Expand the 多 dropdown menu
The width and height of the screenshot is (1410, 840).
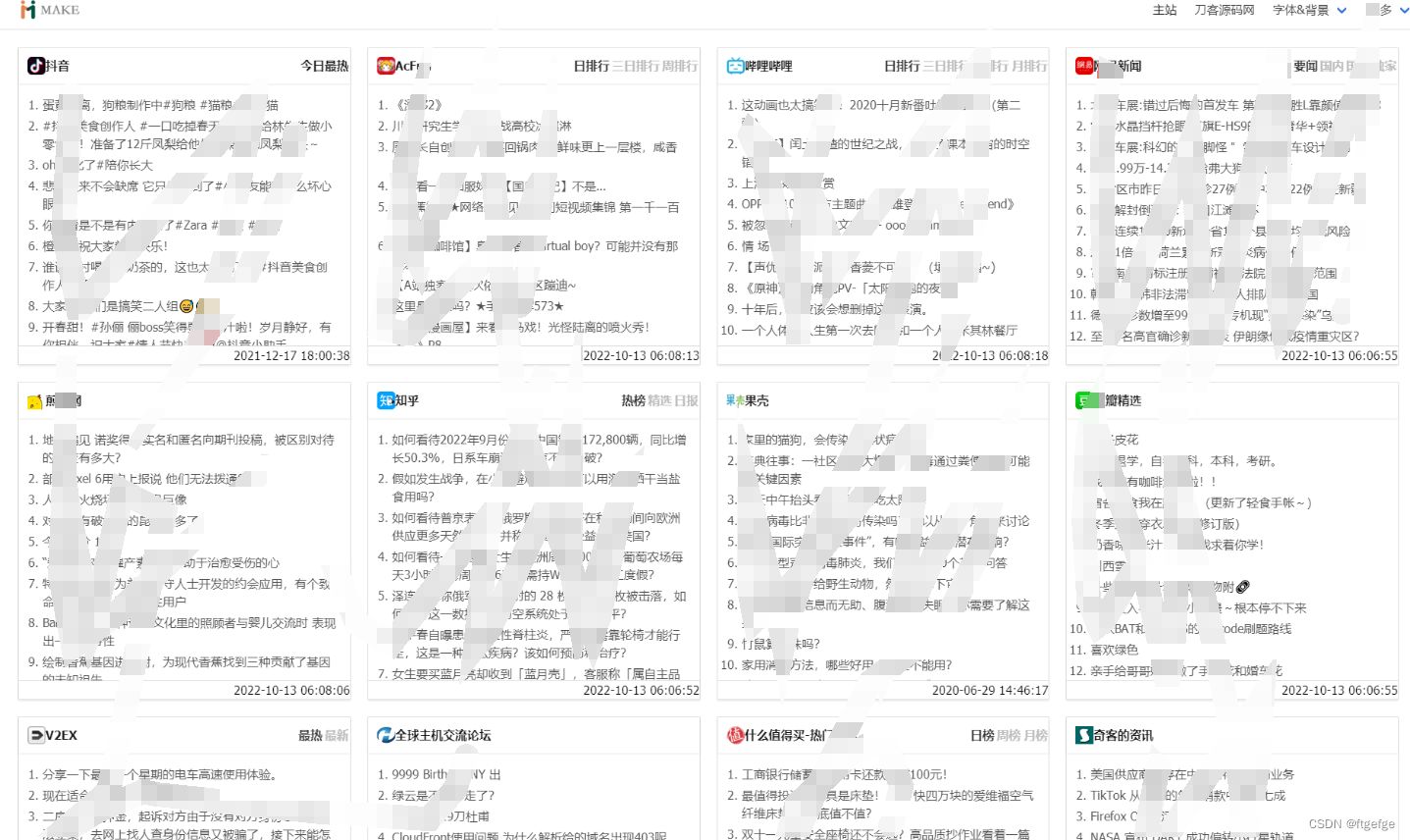pos(1385,10)
